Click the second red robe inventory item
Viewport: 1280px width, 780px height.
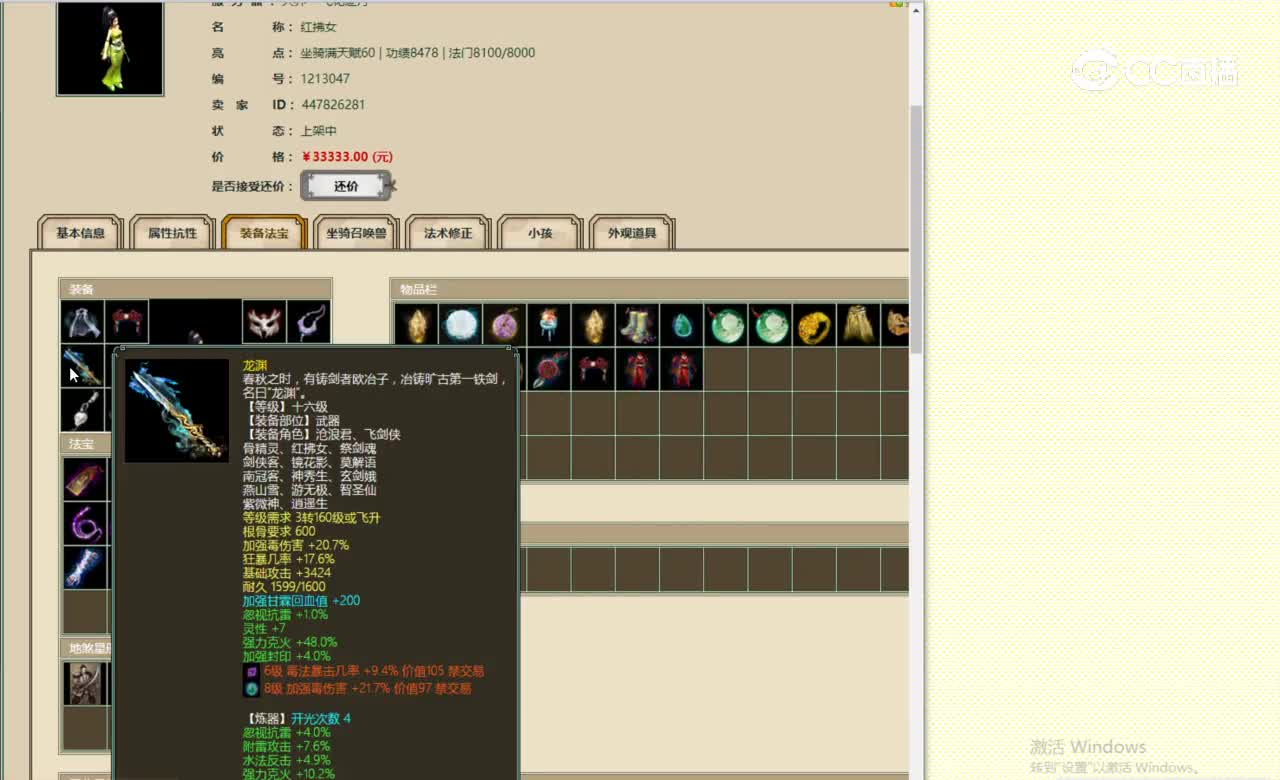(x=680, y=369)
